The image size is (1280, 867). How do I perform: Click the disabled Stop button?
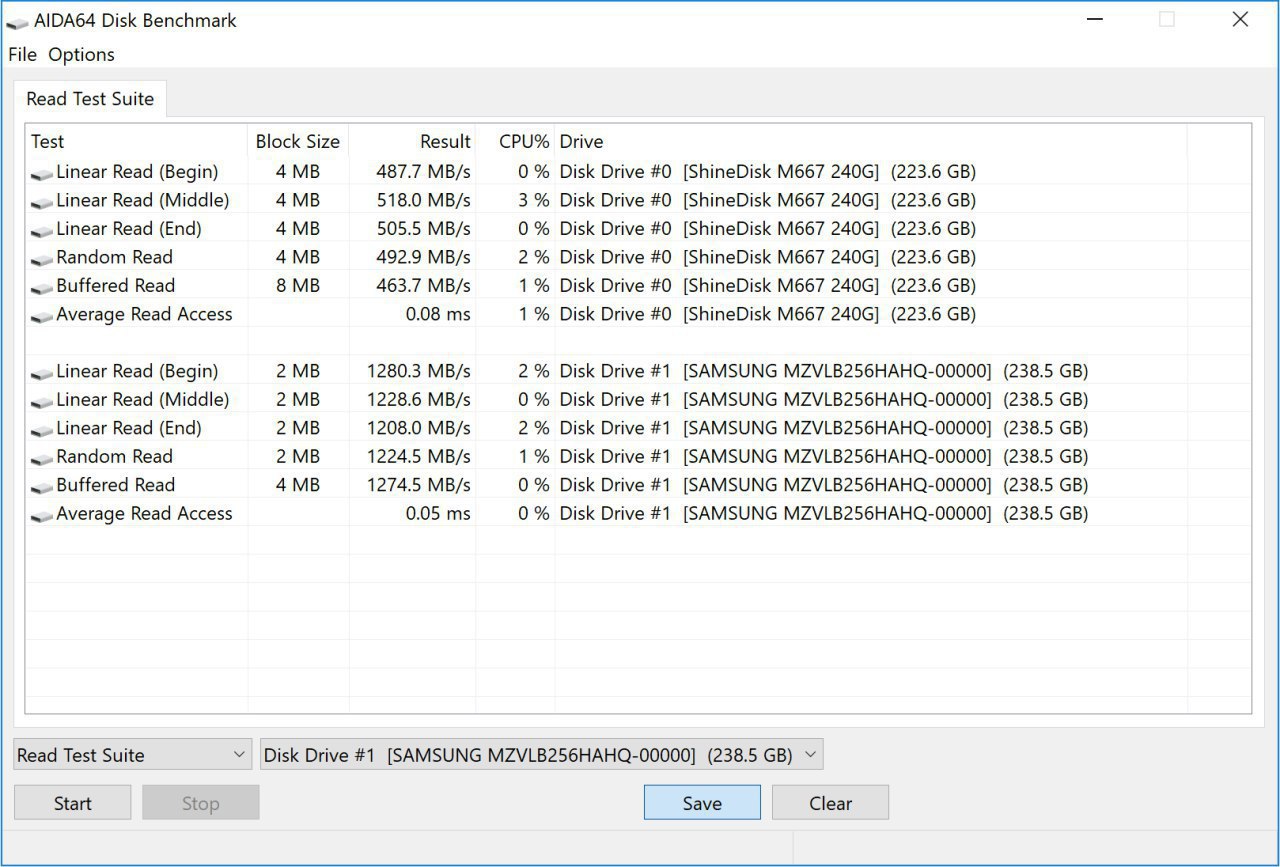tap(201, 803)
